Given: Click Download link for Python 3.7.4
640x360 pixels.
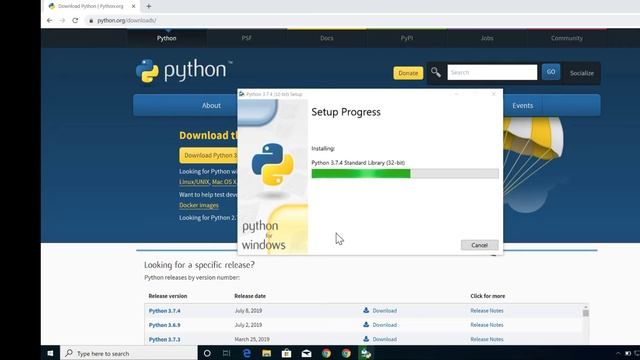Looking at the screenshot, I should 384,311.
